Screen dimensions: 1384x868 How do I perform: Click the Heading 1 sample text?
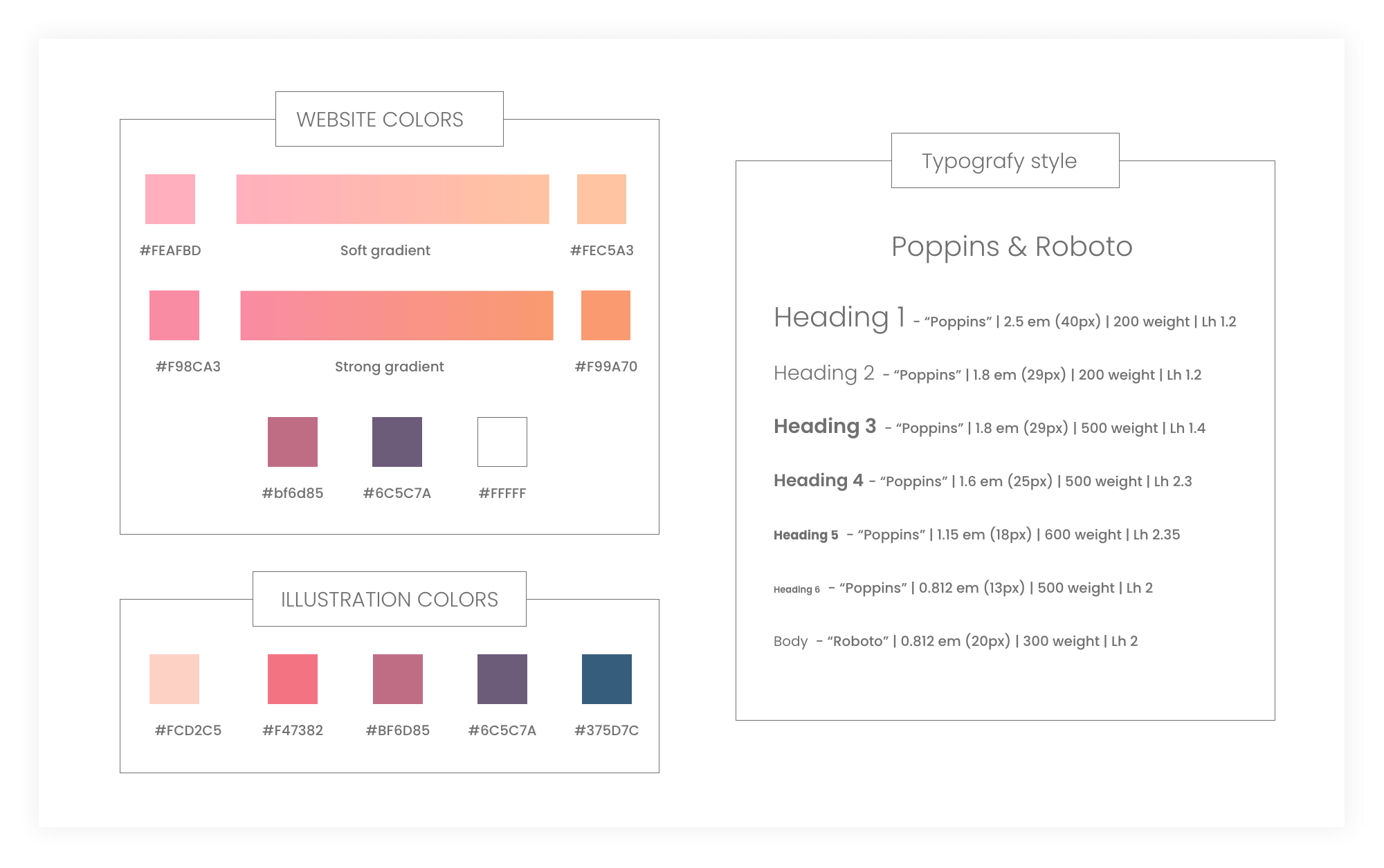point(839,318)
